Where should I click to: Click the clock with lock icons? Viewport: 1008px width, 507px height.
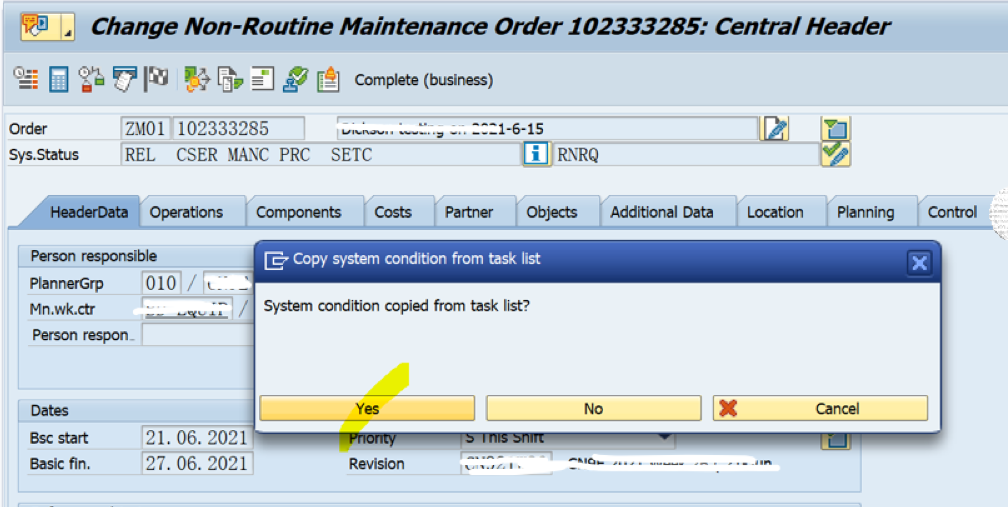coord(91,79)
